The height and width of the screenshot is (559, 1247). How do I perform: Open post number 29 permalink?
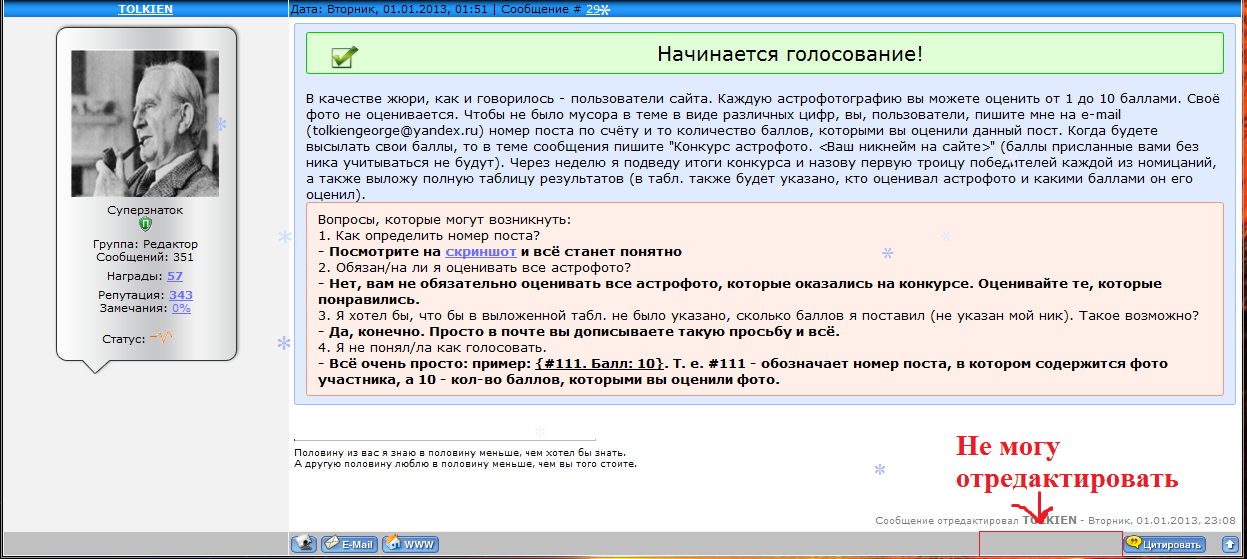tap(593, 9)
